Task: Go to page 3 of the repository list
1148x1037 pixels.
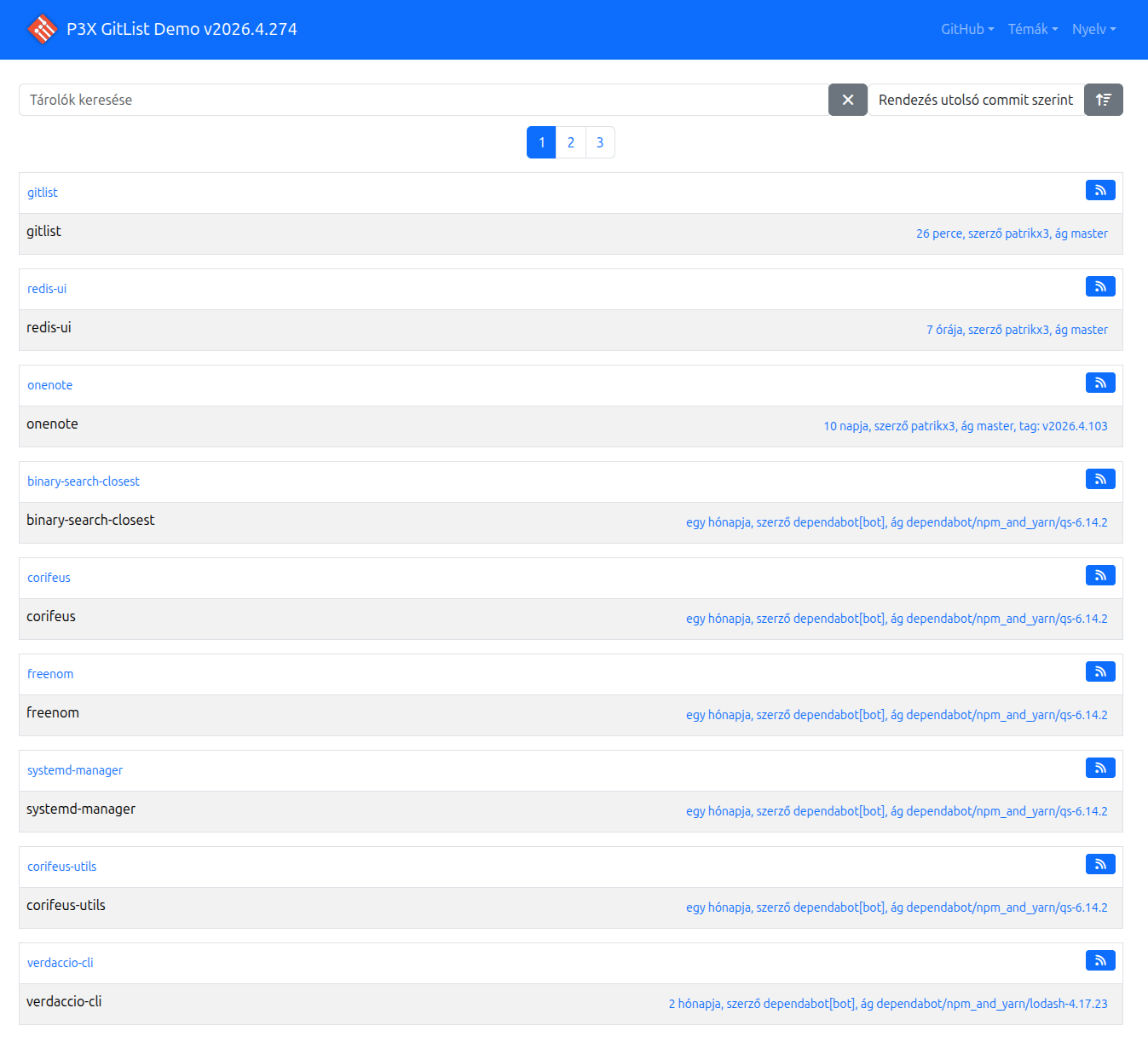Action: tap(600, 142)
